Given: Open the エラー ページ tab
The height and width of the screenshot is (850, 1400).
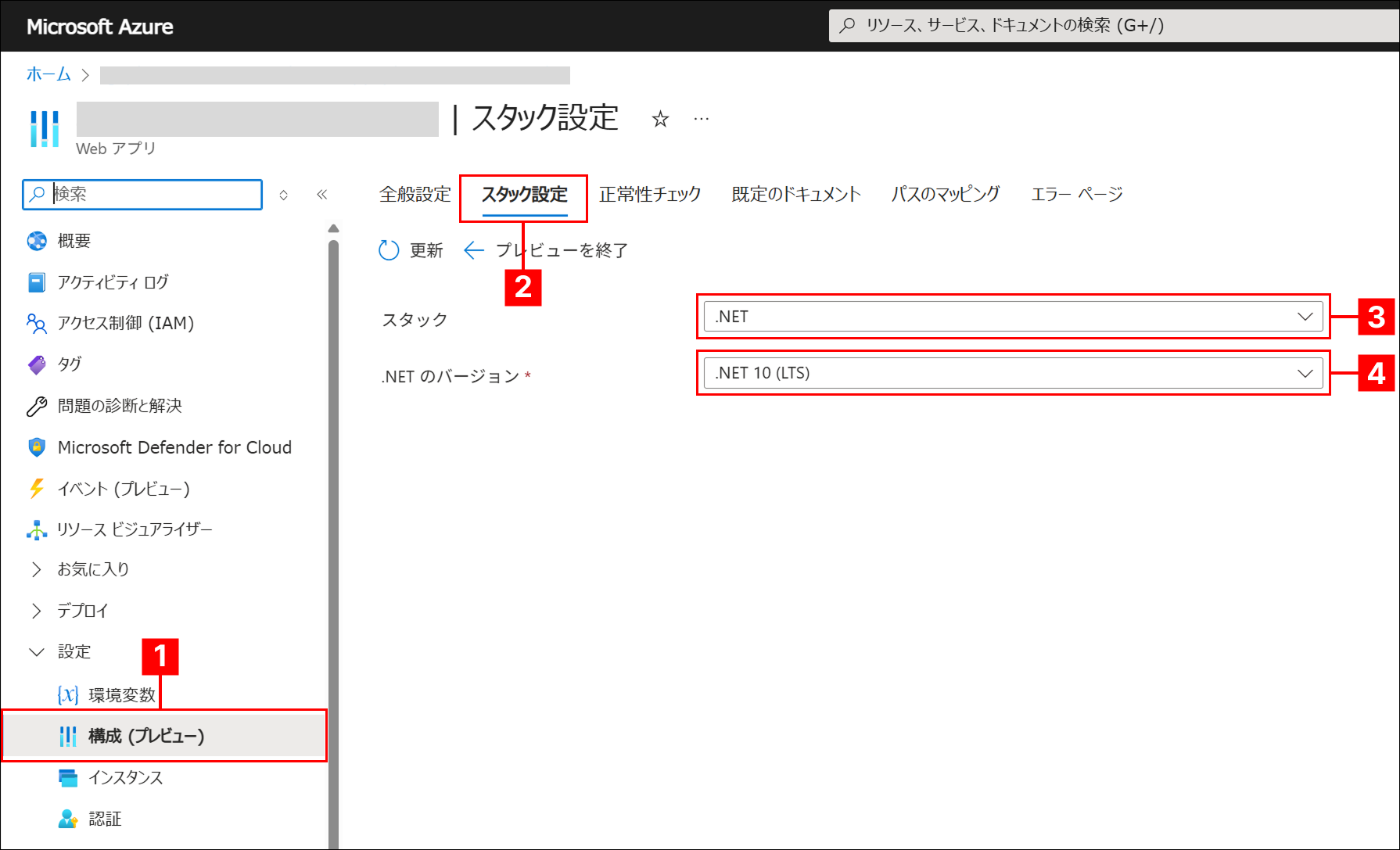Looking at the screenshot, I should [x=1077, y=194].
